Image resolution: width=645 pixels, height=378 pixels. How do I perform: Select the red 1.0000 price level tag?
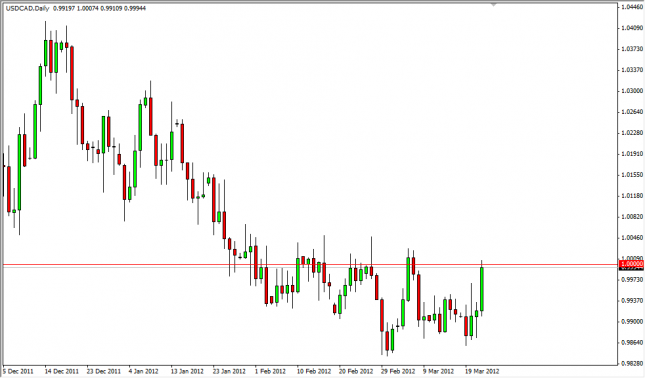pos(631,264)
